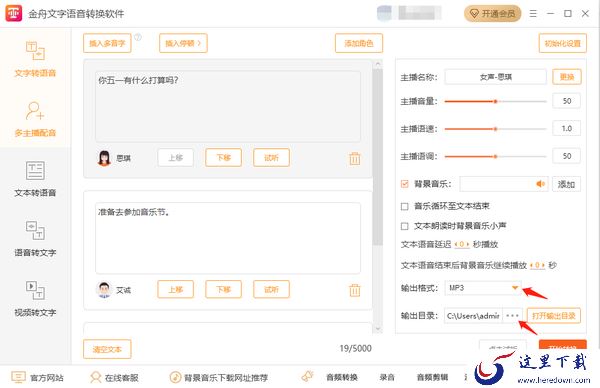Open the 输出格式 MP3 dropdown
The height and width of the screenshot is (388, 600).
pos(483,288)
